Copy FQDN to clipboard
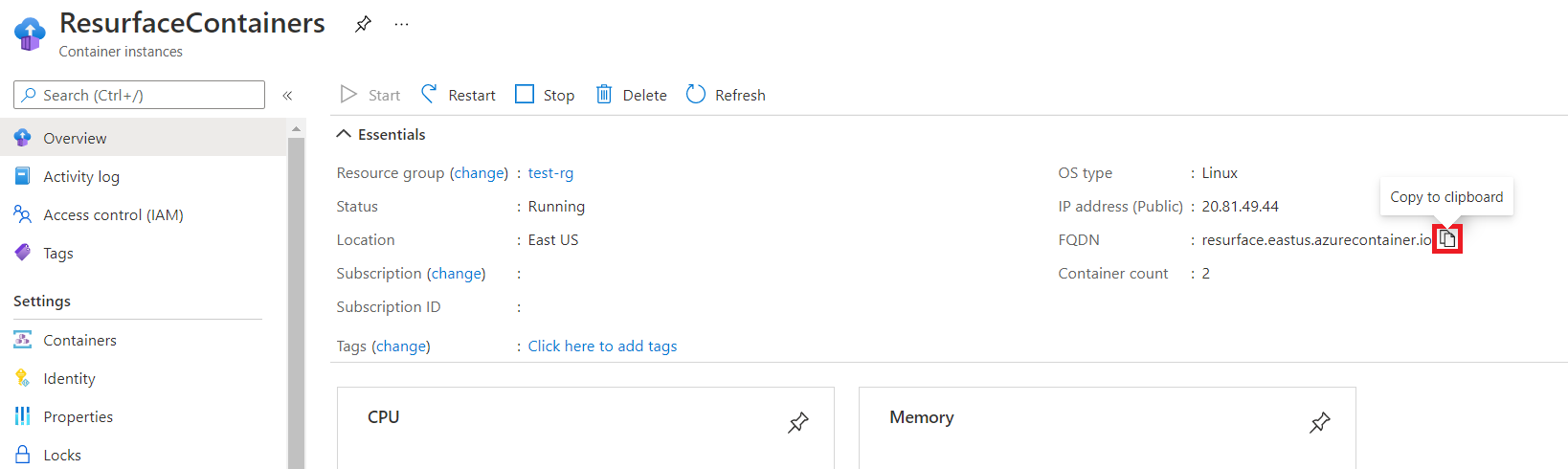Image resolution: width=1568 pixels, height=469 pixels. click(x=1447, y=239)
